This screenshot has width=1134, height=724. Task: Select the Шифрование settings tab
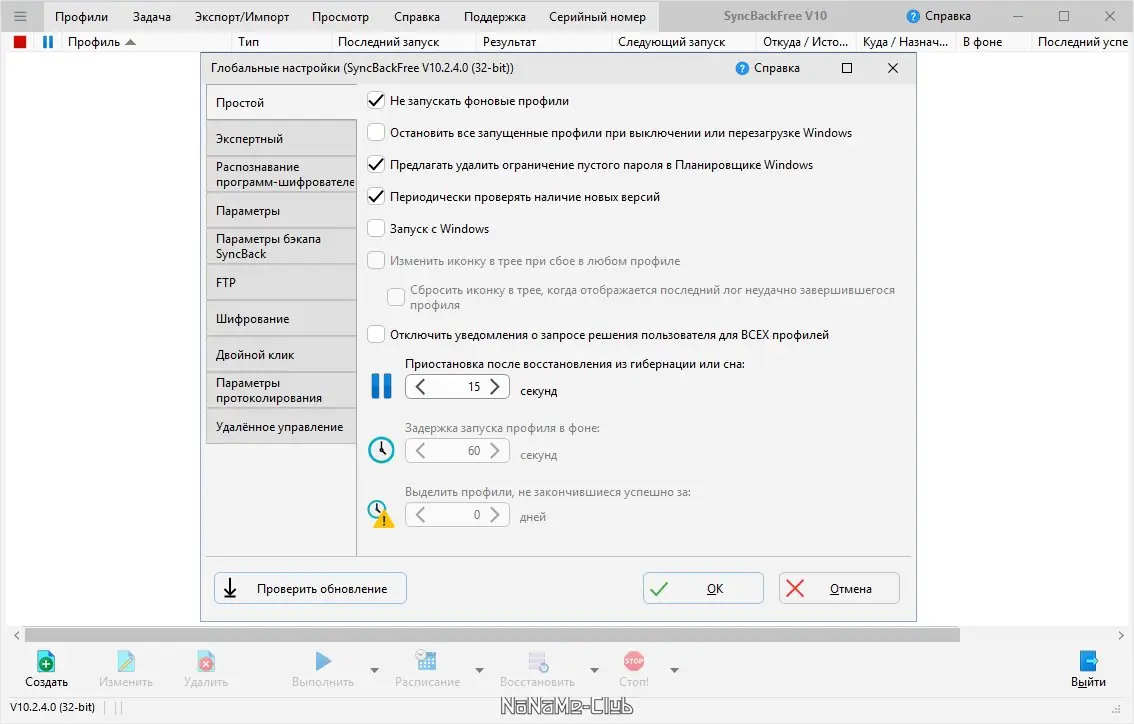pos(281,318)
